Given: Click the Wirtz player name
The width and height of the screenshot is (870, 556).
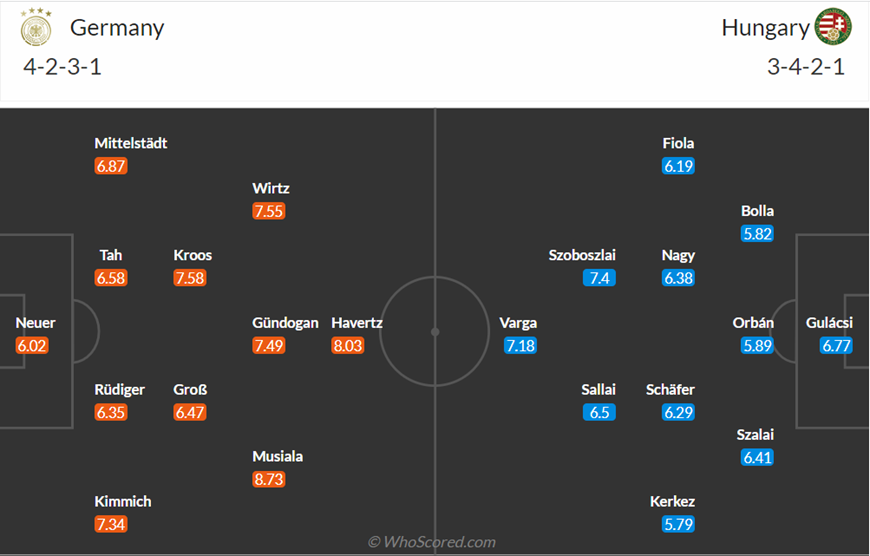Looking at the screenshot, I should [x=271, y=188].
